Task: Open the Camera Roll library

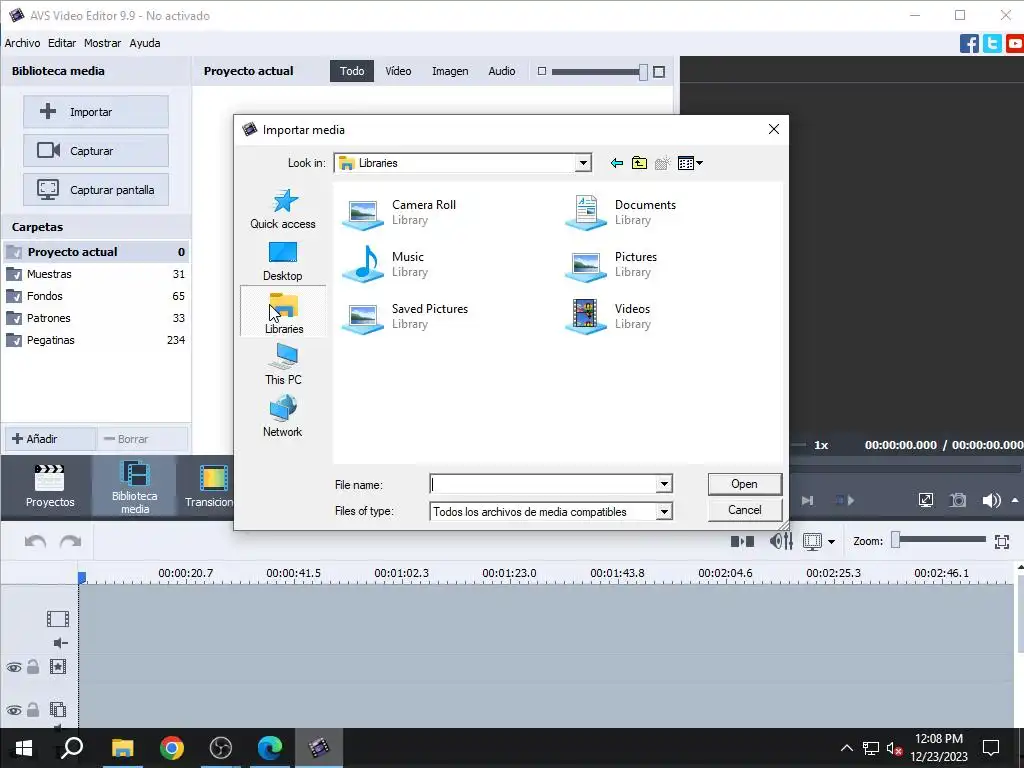Action: tap(400, 212)
